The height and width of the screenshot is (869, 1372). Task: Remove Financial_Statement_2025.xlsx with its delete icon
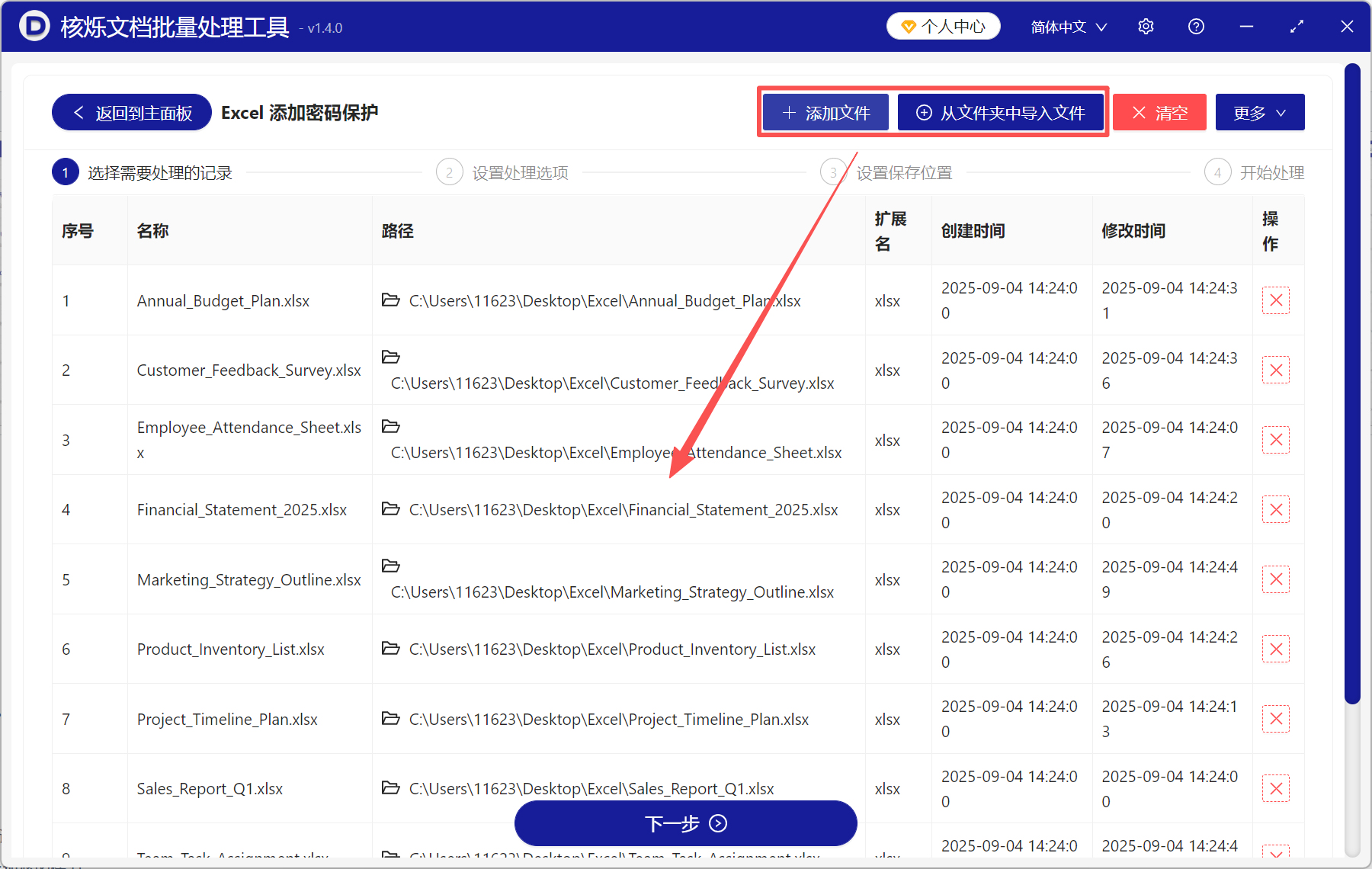[x=1276, y=509]
